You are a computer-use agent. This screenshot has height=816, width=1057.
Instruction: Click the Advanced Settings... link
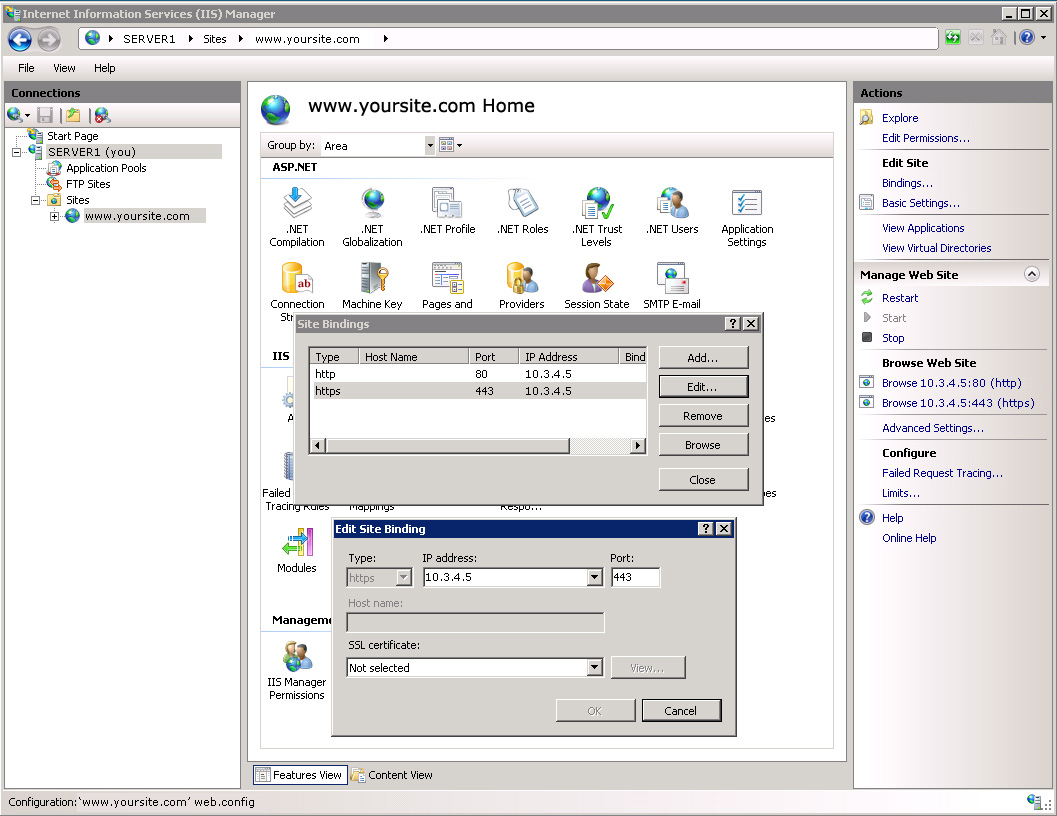[x=933, y=428]
